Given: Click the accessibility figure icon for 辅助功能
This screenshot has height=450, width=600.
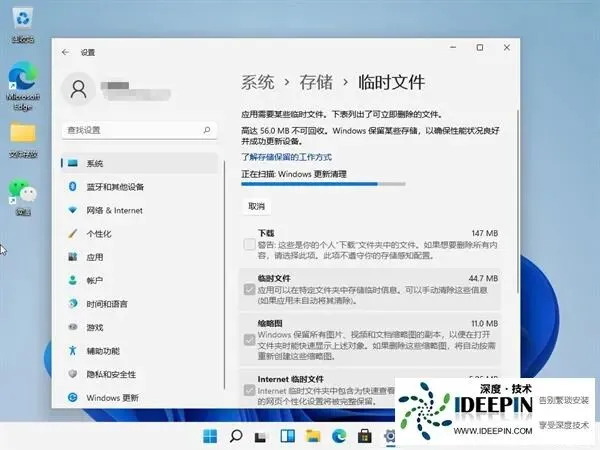Looking at the screenshot, I should coord(73,350).
